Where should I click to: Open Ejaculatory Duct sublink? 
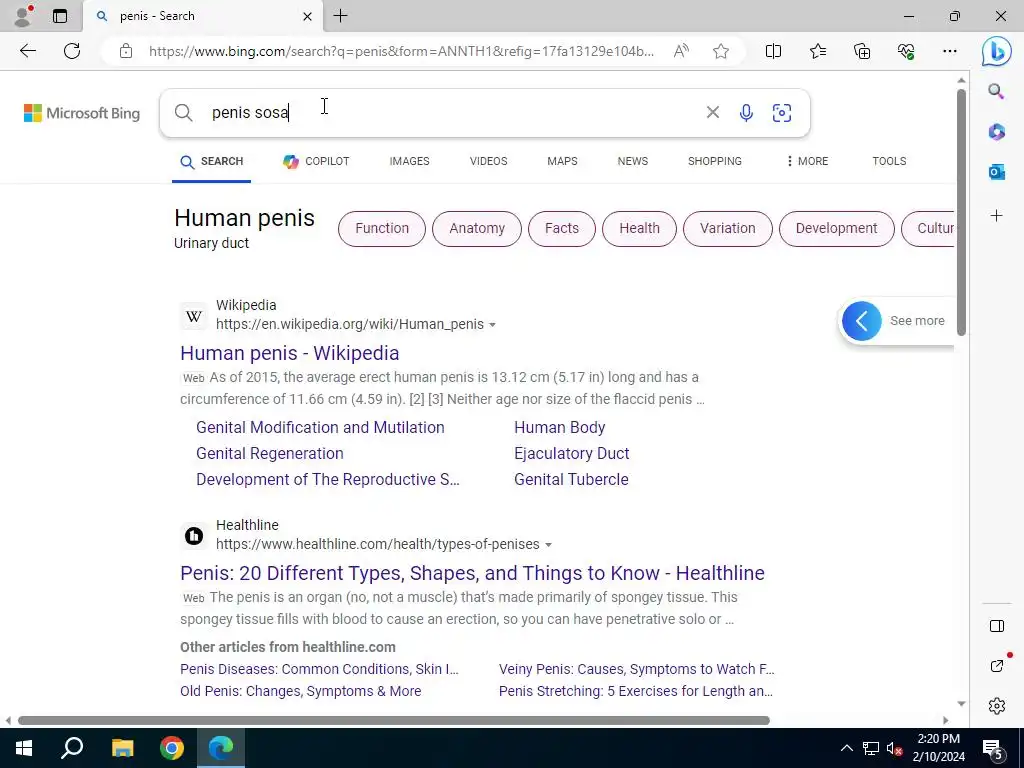(x=571, y=453)
